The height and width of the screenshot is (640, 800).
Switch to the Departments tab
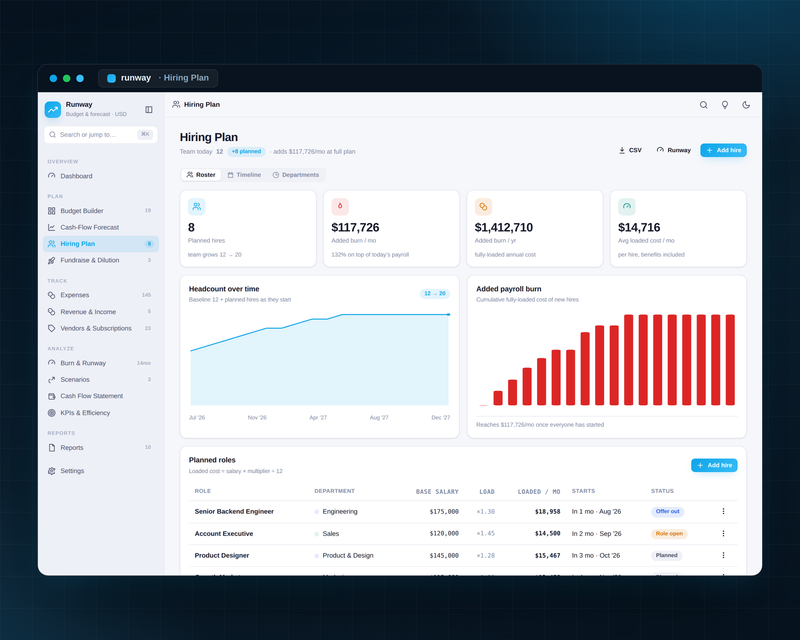coord(296,175)
